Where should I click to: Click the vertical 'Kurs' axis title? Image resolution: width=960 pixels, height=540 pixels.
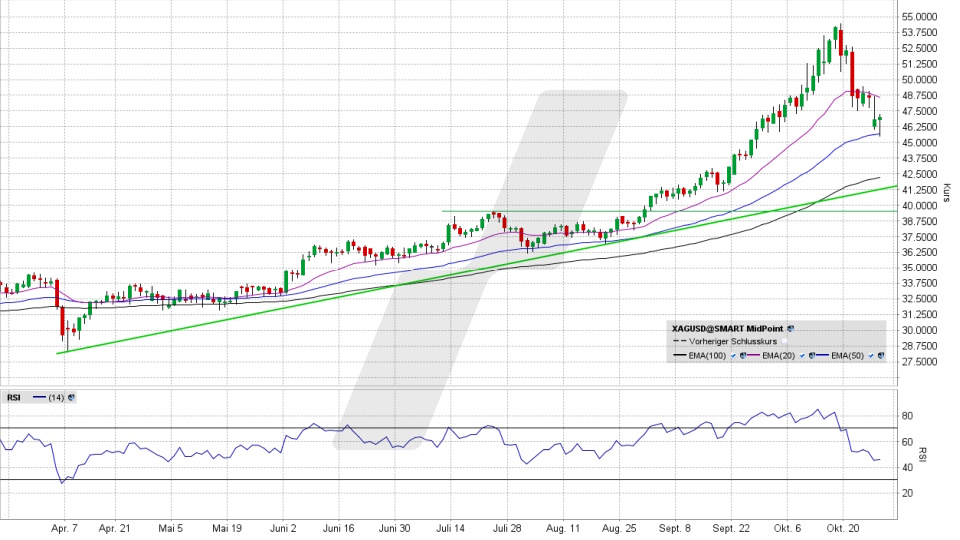tap(946, 190)
